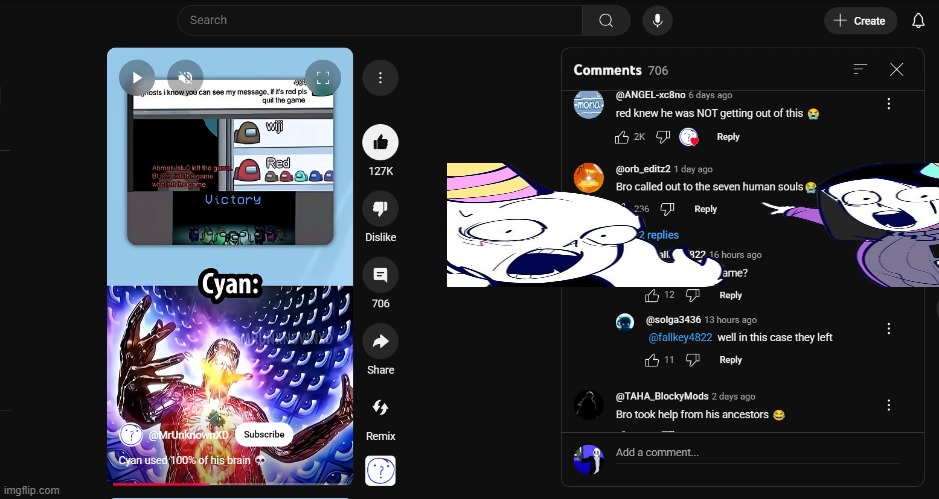Open the notifications bell
The image size is (939, 499).
pyautogui.click(x=918, y=21)
